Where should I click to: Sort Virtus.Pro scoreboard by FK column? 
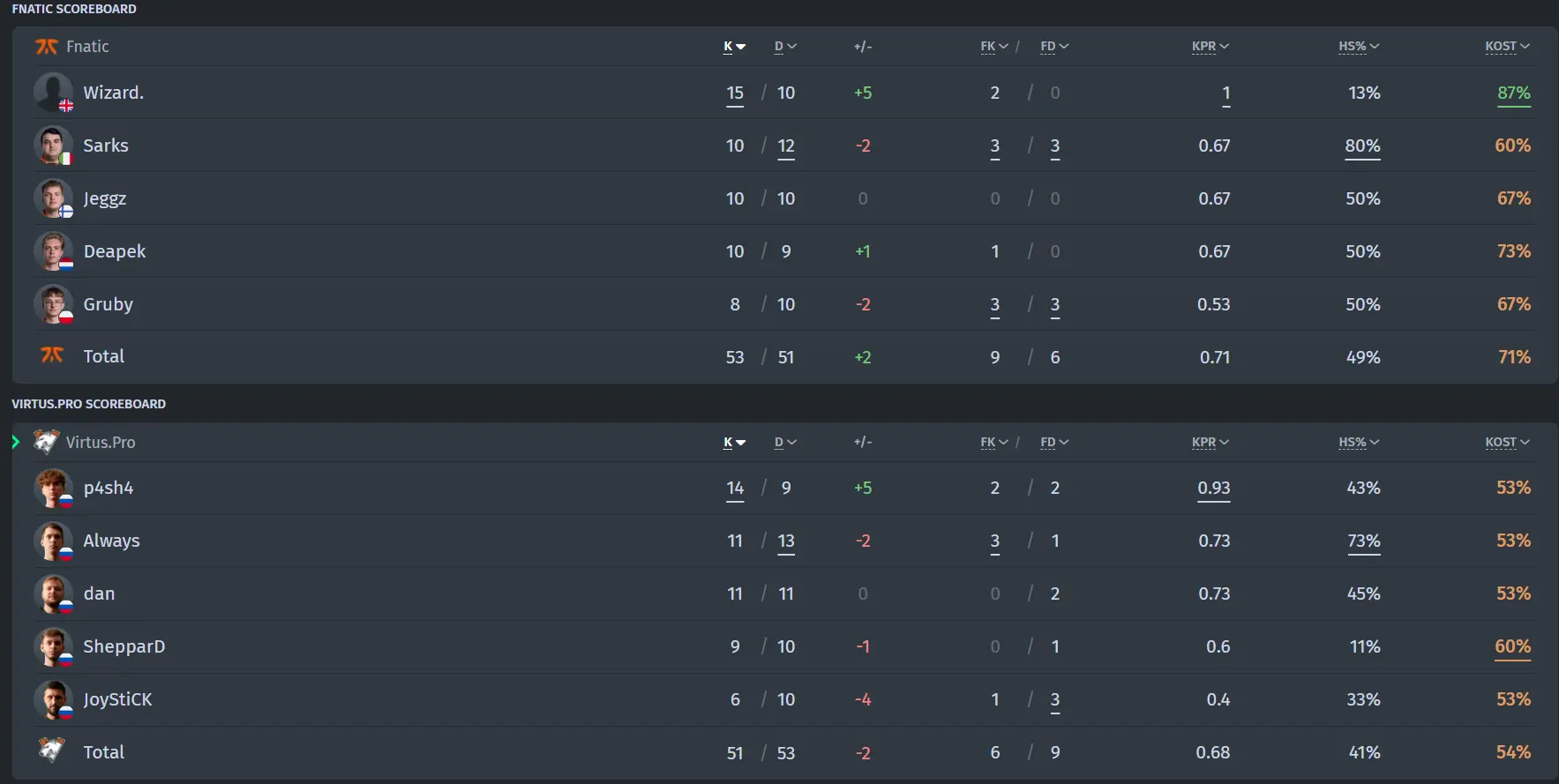(994, 443)
